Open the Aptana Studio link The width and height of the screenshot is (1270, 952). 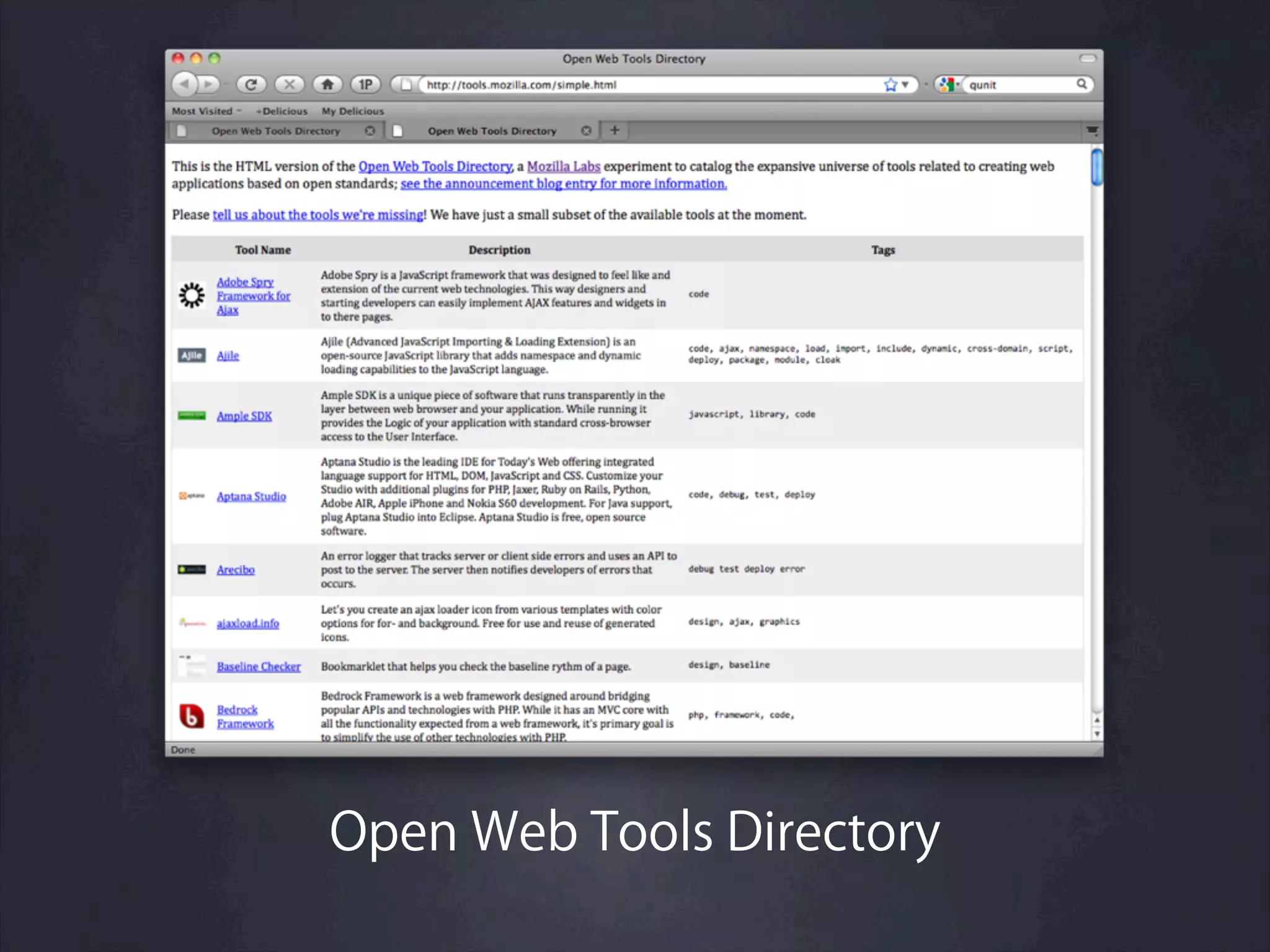[x=251, y=496]
